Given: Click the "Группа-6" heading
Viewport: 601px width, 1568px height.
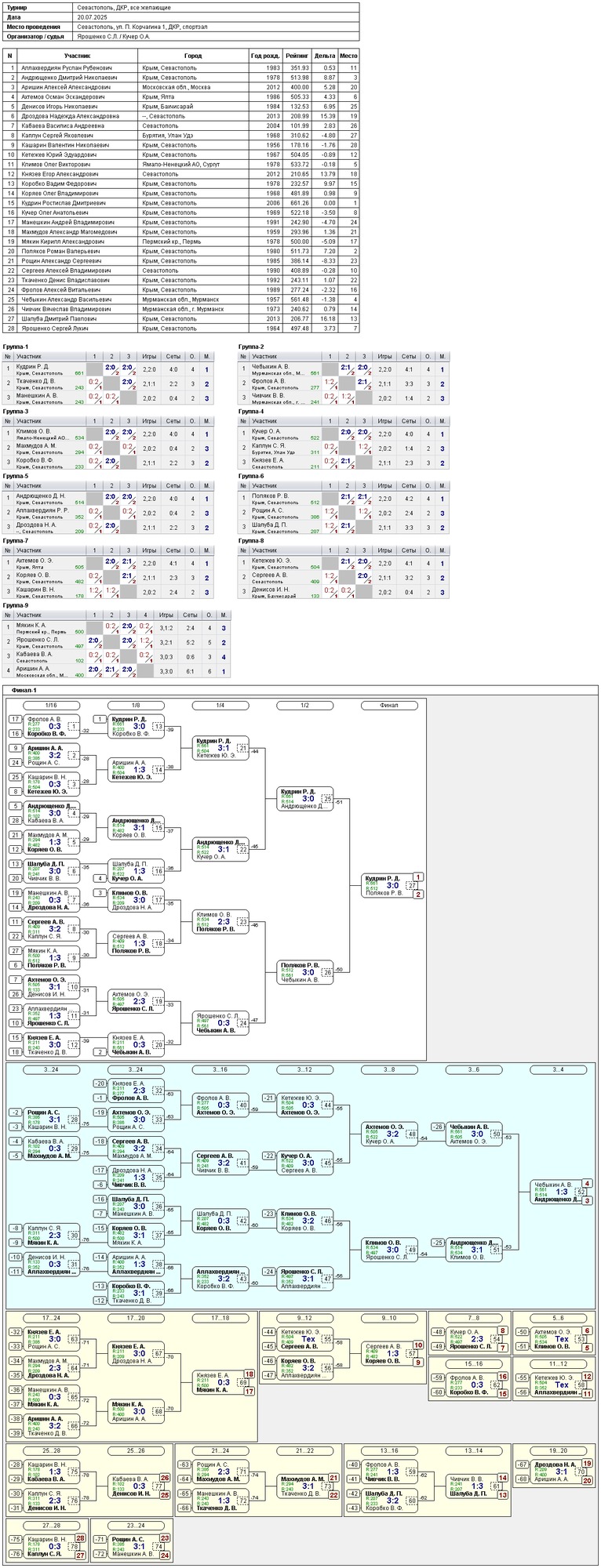Looking at the screenshot, I should pyautogui.click(x=251, y=476).
